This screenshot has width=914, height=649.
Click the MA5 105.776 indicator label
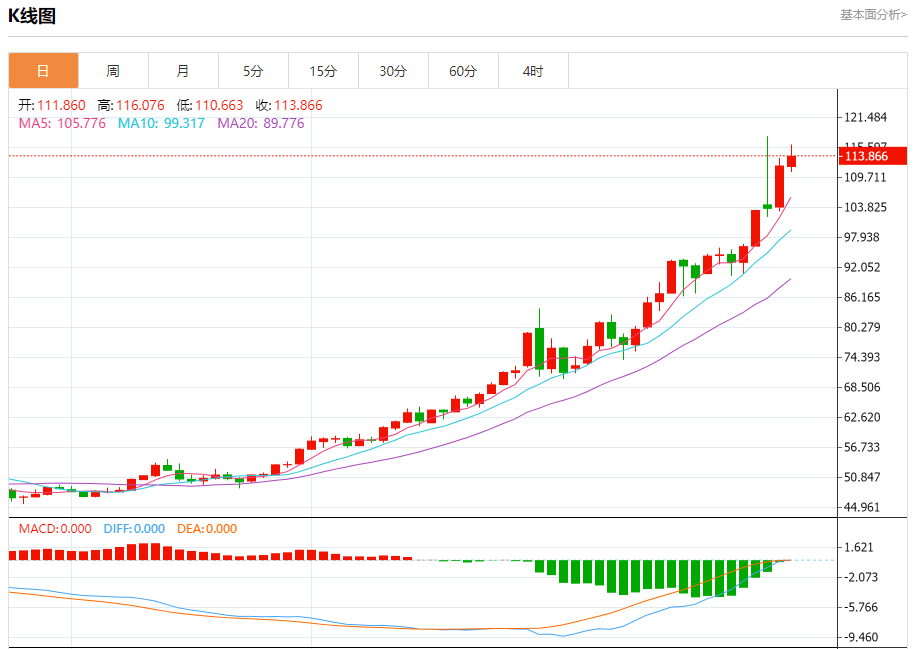pos(62,123)
